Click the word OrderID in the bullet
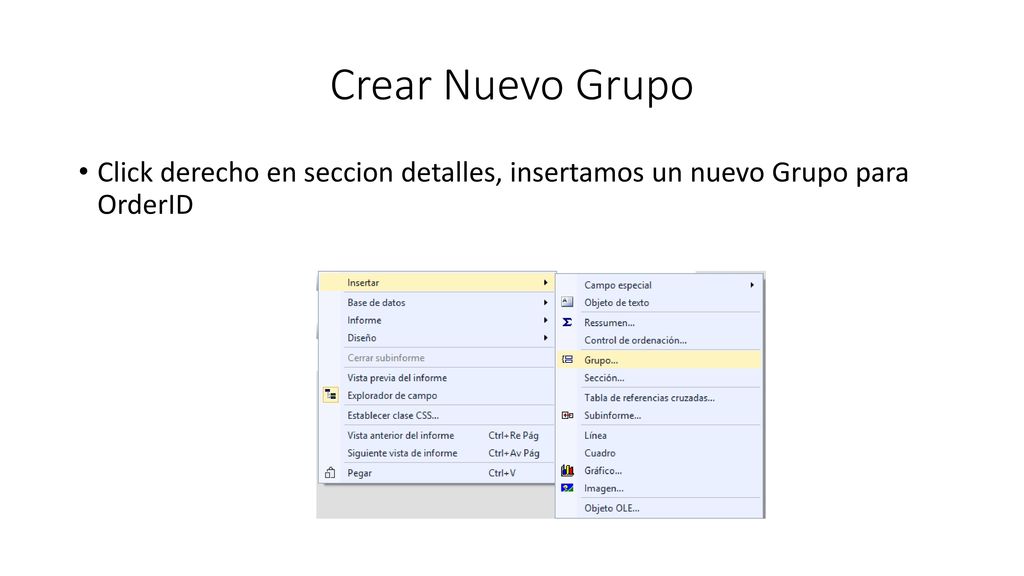Image resolution: width=1024 pixels, height=576 pixels. [x=145, y=204]
